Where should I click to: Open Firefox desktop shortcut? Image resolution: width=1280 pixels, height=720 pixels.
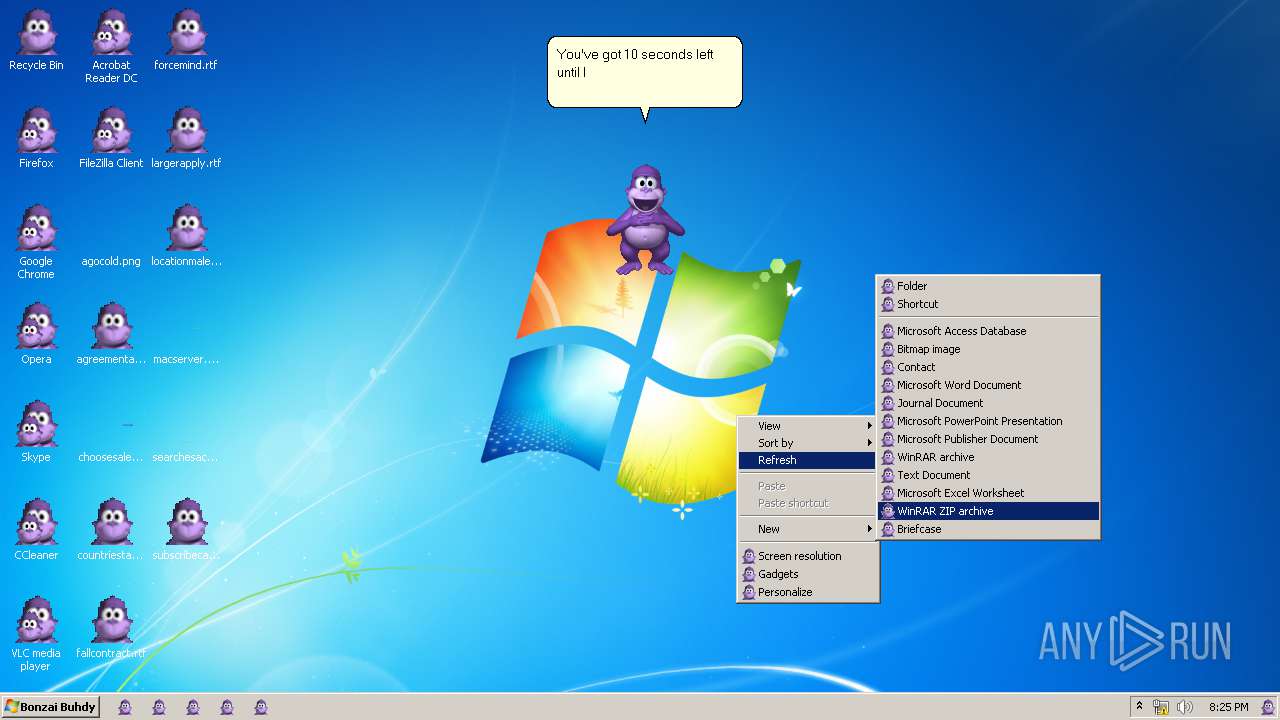tap(36, 138)
